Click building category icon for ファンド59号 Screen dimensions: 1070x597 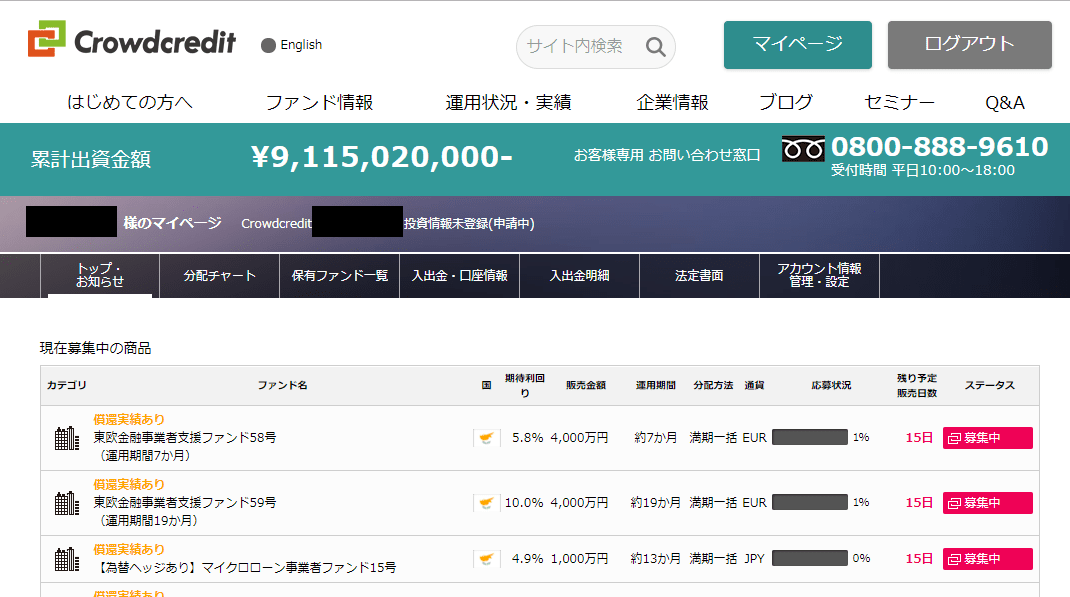click(x=67, y=504)
